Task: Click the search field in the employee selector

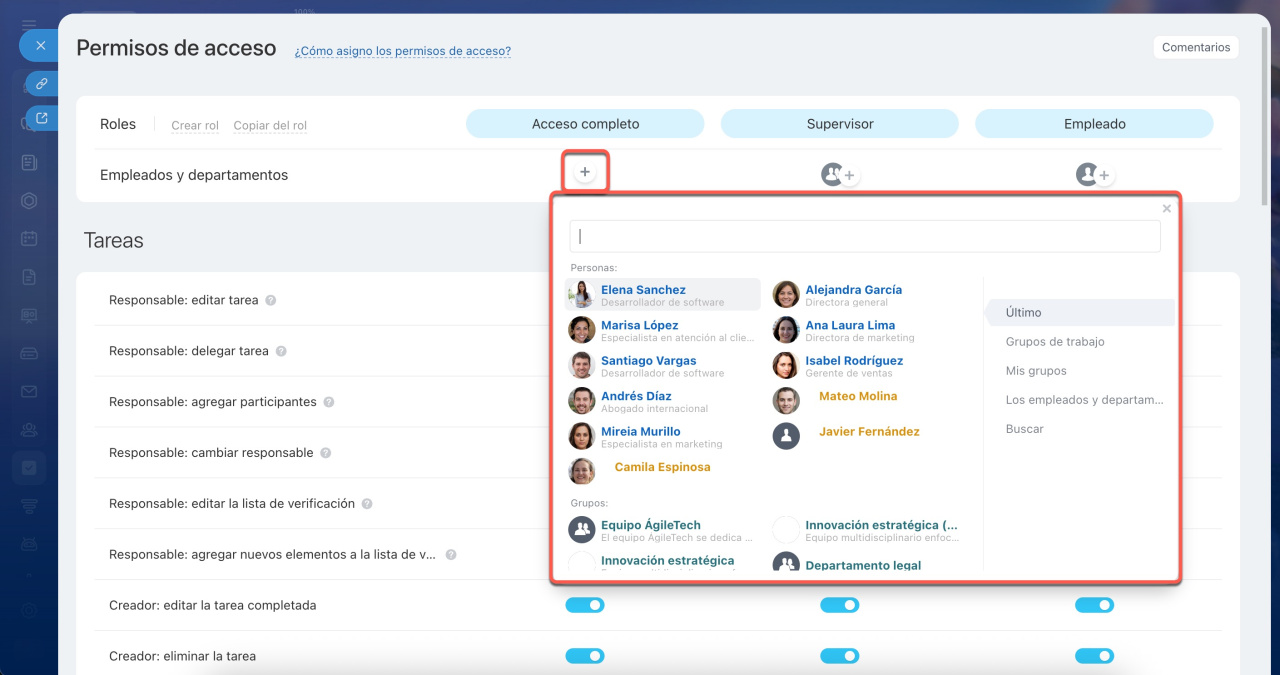Action: [865, 237]
